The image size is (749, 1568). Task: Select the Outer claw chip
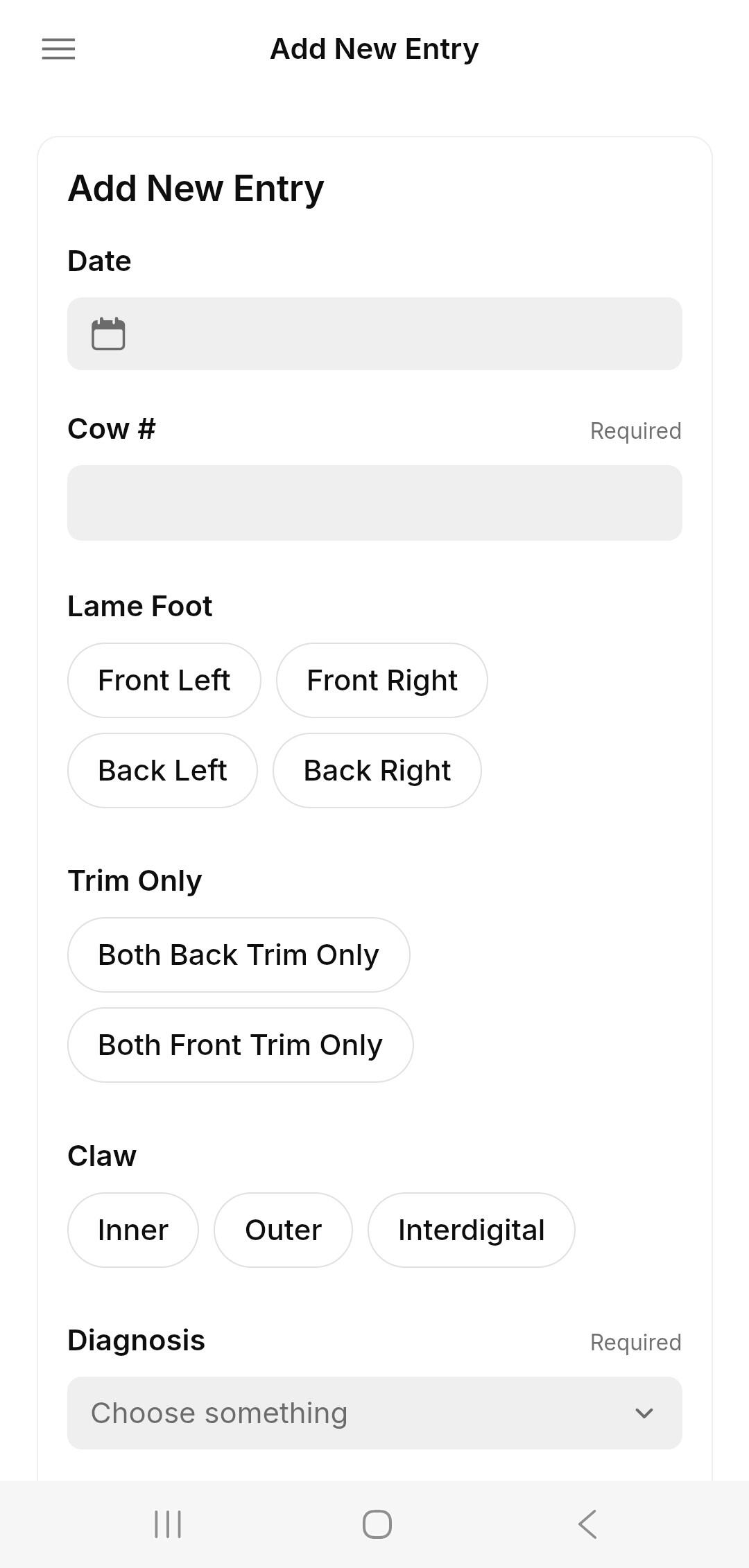(x=283, y=1230)
